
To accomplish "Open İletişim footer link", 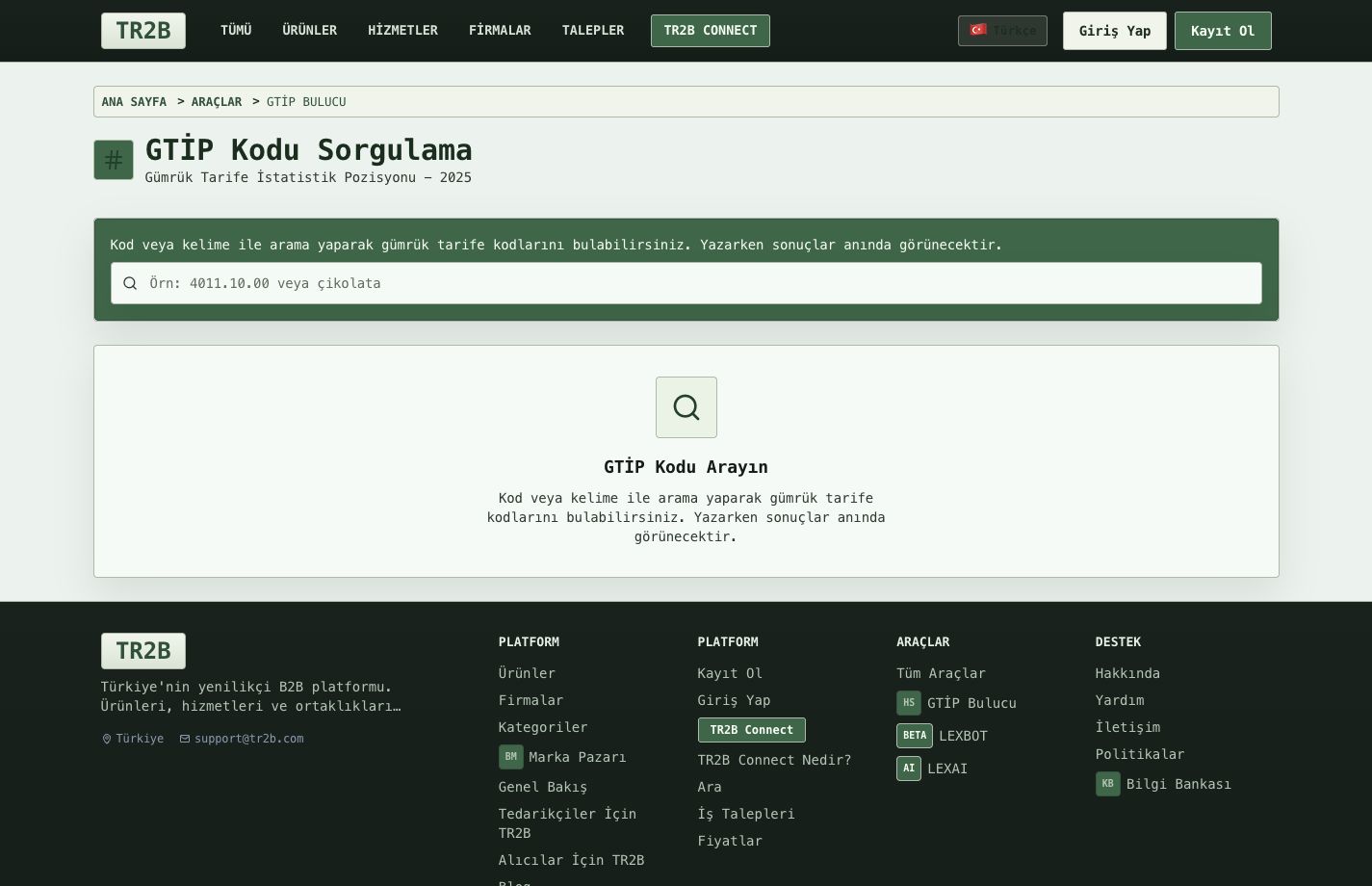I will pos(1127,727).
